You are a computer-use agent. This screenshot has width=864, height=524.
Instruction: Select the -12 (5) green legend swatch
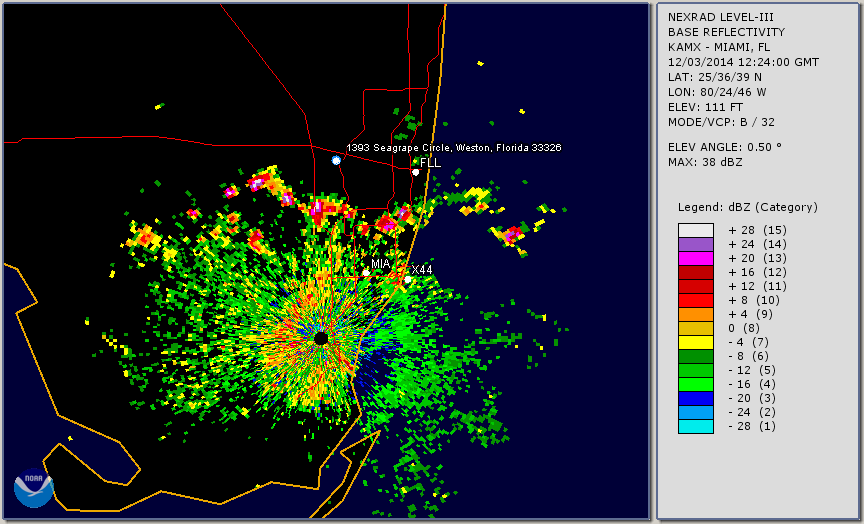[695, 370]
